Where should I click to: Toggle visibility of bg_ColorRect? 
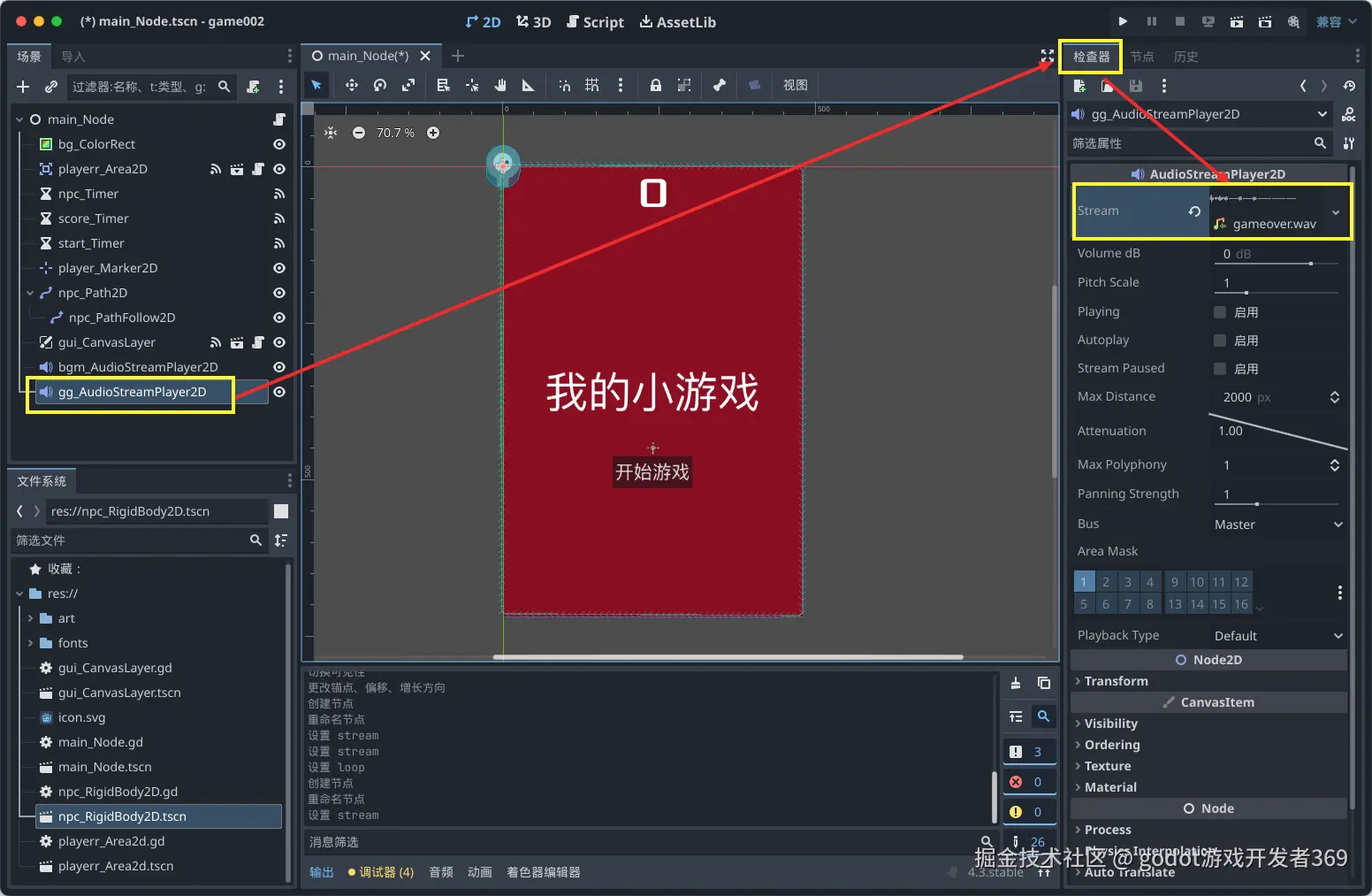[279, 144]
